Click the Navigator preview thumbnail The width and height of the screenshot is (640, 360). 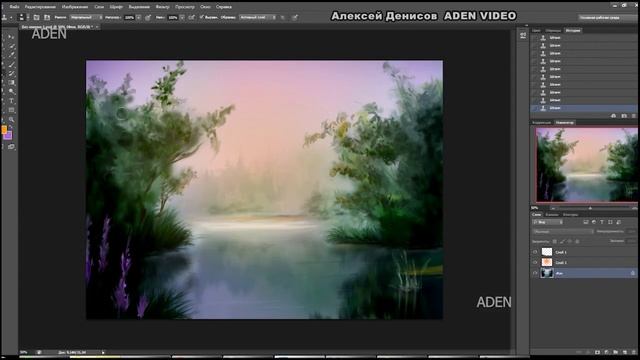pos(587,164)
